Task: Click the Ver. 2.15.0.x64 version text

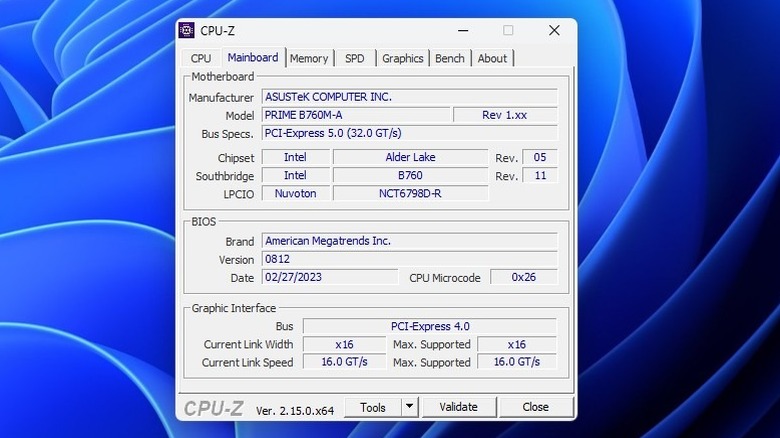Action: tap(295, 411)
